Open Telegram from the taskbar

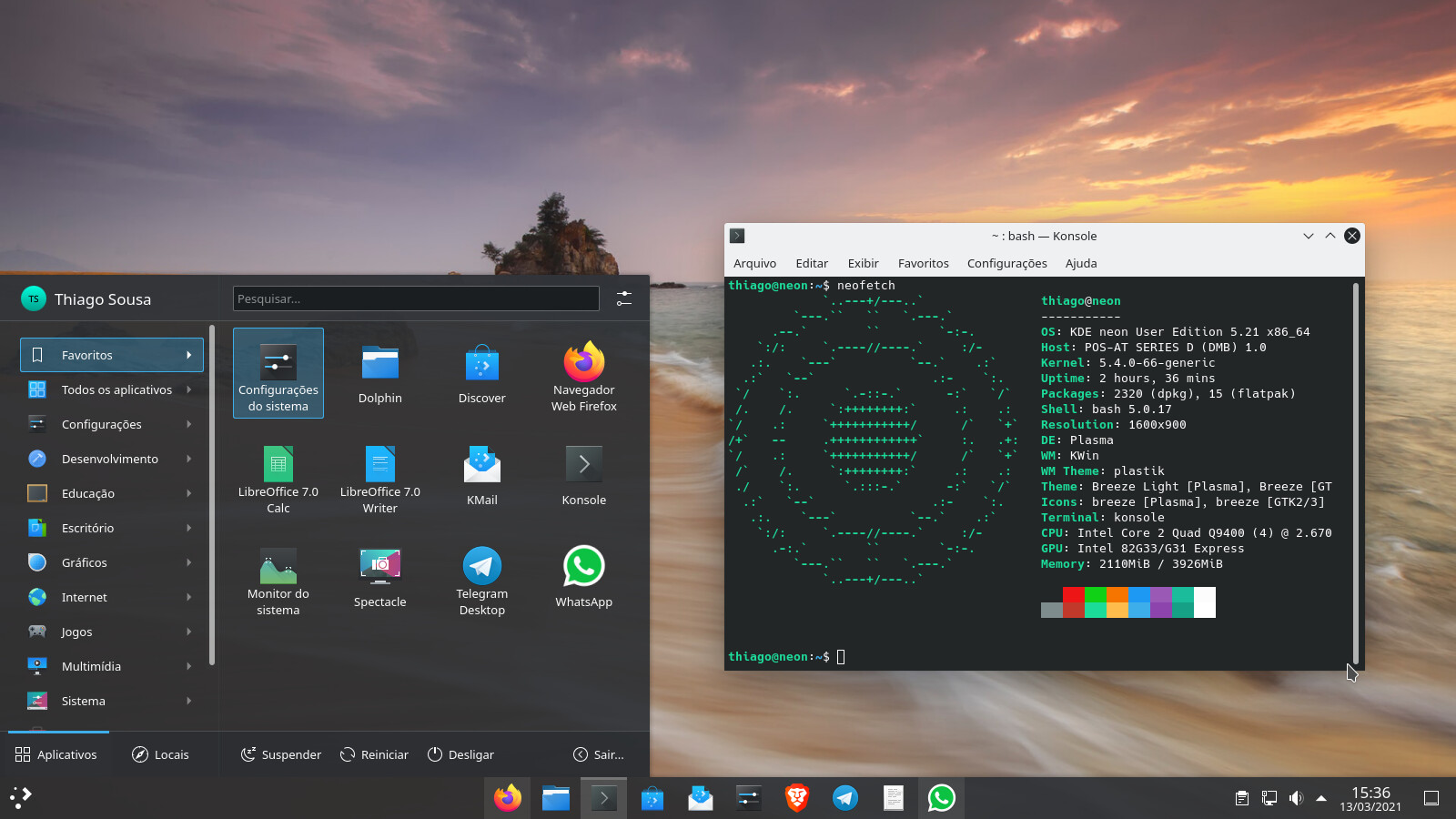pos(844,798)
